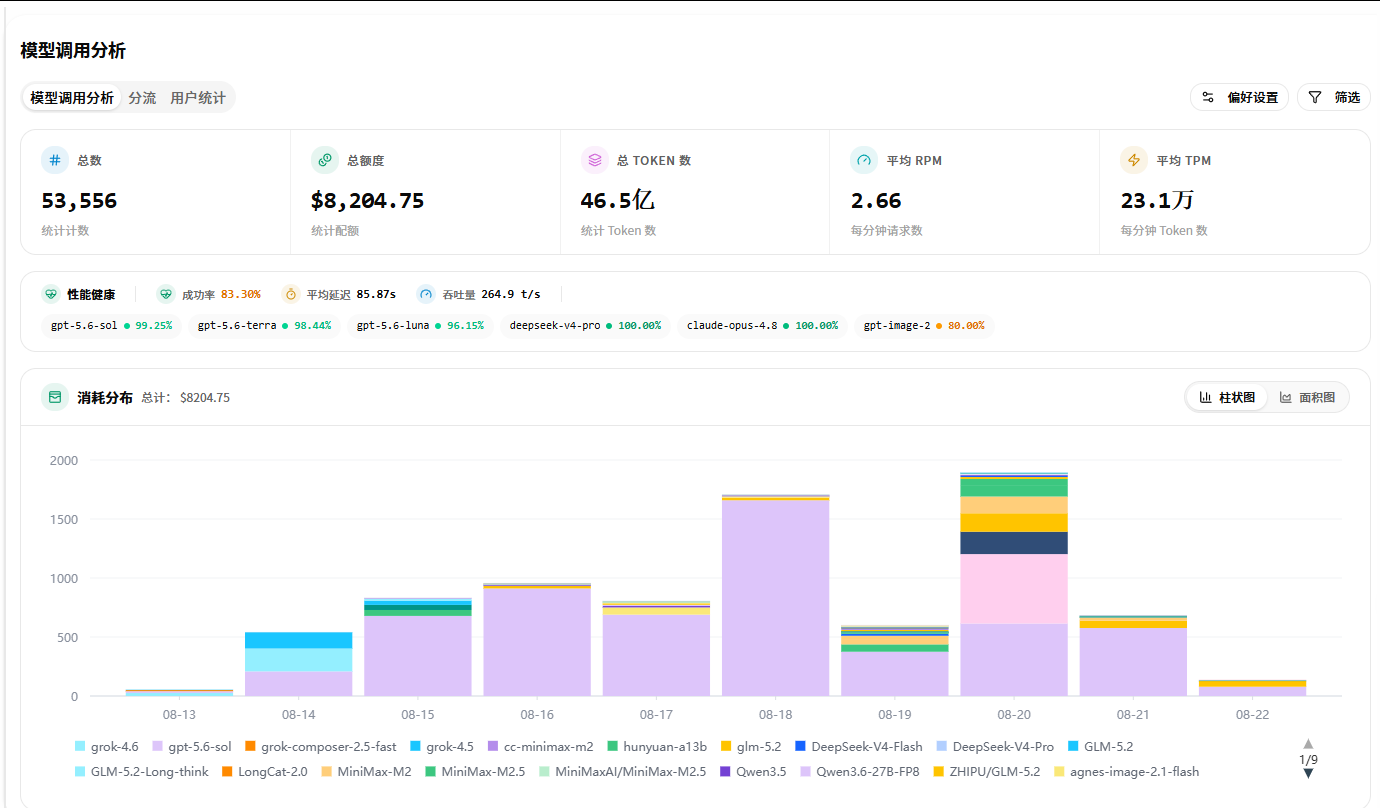Click the claude-opus-4.8 100.00% health chip
The height and width of the screenshot is (808, 1380).
[762, 326]
